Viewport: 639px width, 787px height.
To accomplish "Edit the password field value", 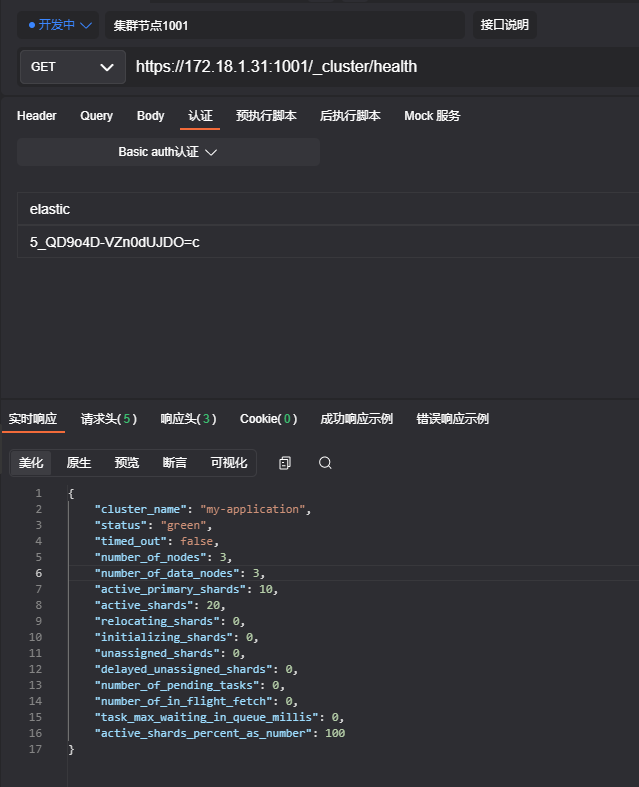I will point(328,242).
